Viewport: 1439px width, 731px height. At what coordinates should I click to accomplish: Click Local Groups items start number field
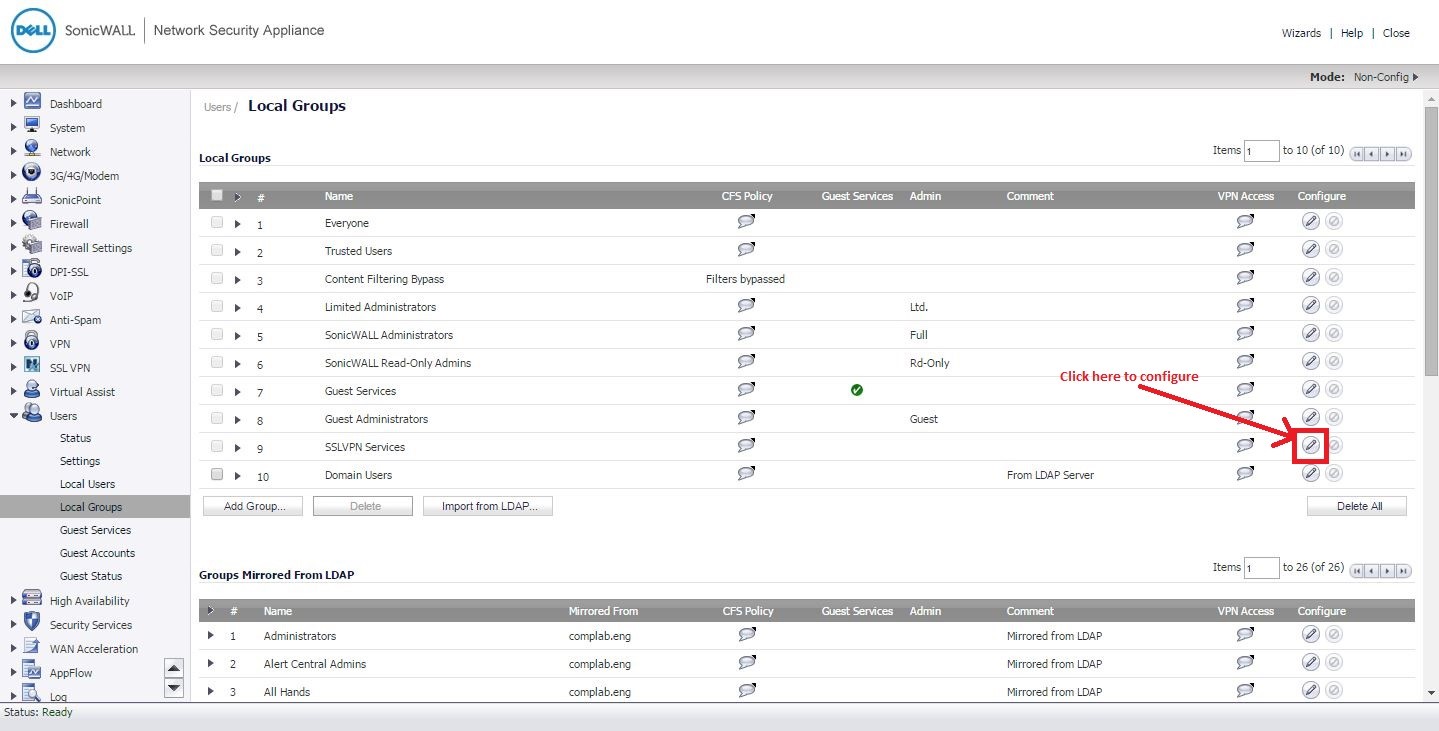point(1262,151)
